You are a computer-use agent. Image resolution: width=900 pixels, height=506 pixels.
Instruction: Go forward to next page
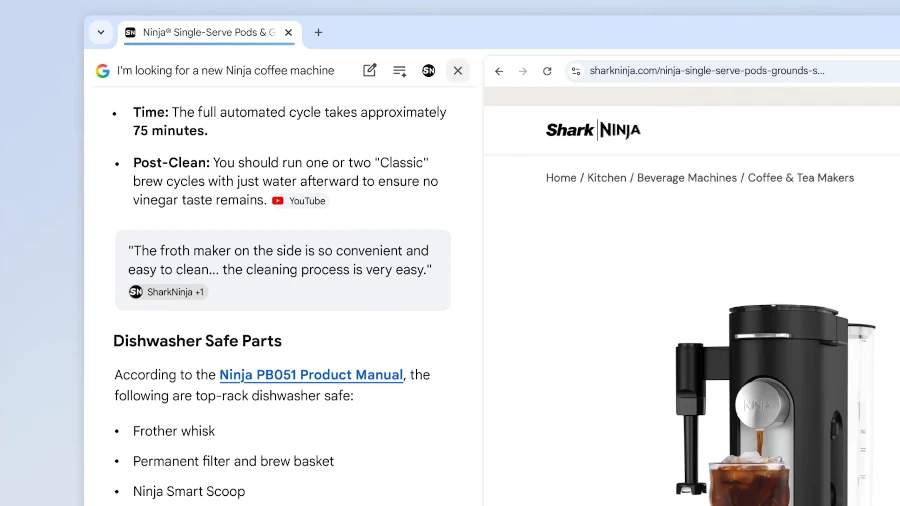pos(523,71)
